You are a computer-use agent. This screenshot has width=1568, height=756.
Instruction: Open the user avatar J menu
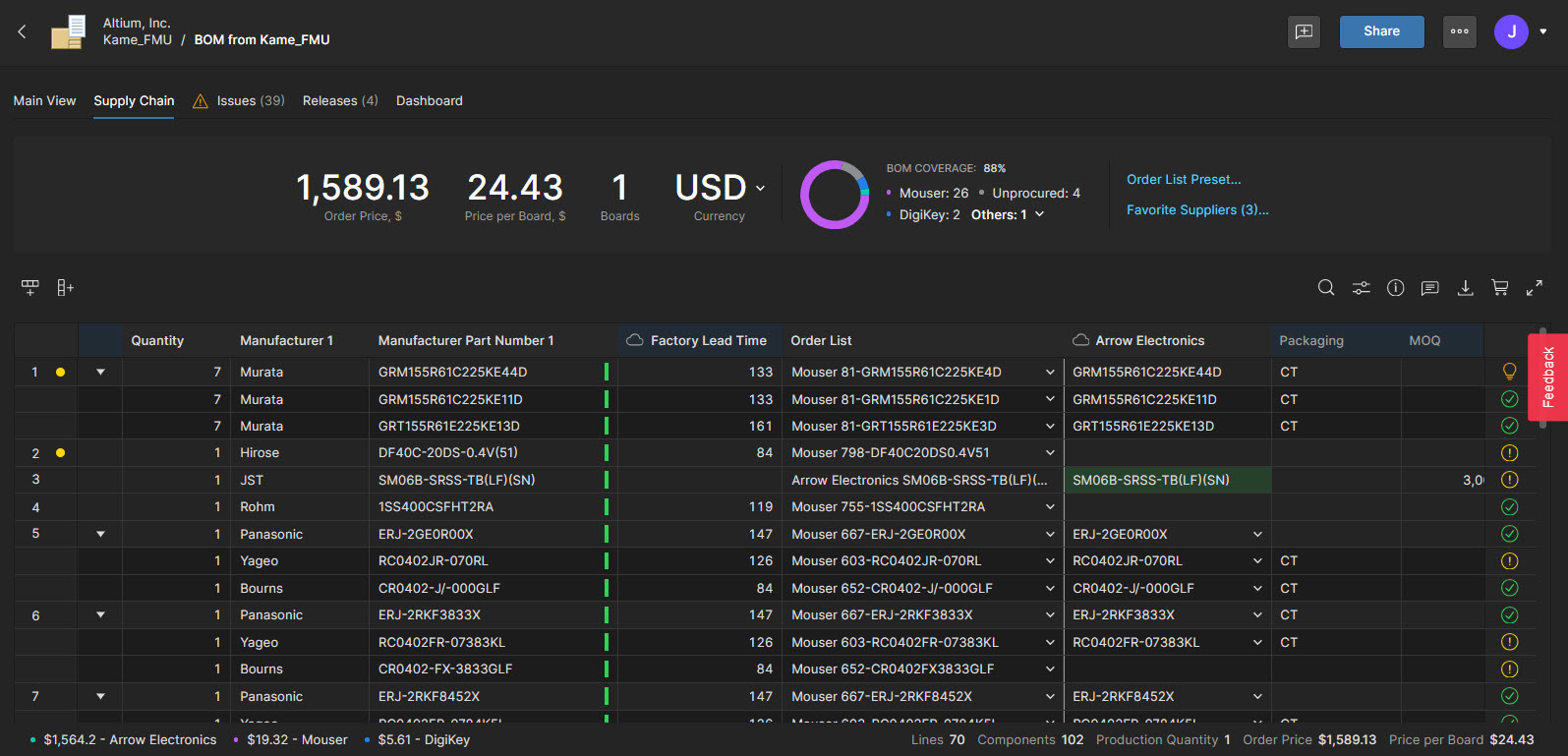click(1511, 31)
